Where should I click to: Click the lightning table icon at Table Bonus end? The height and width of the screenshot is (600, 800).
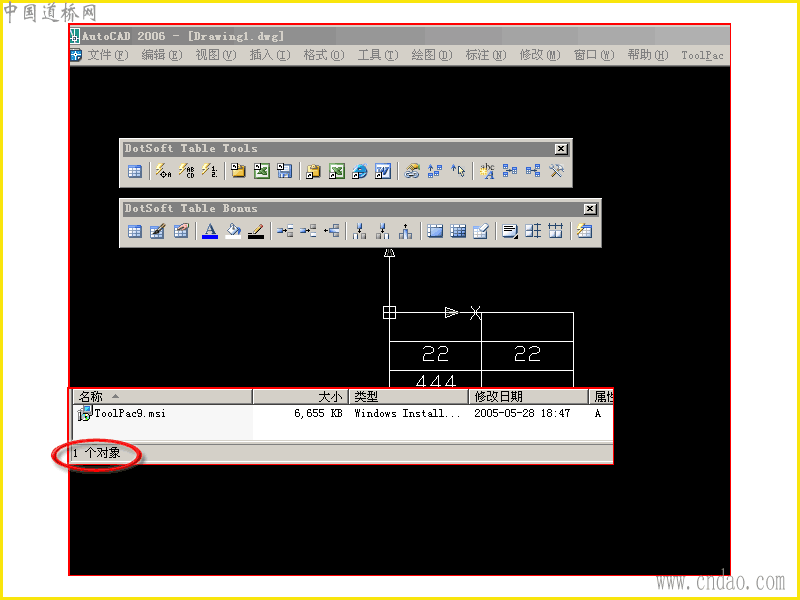click(x=584, y=231)
